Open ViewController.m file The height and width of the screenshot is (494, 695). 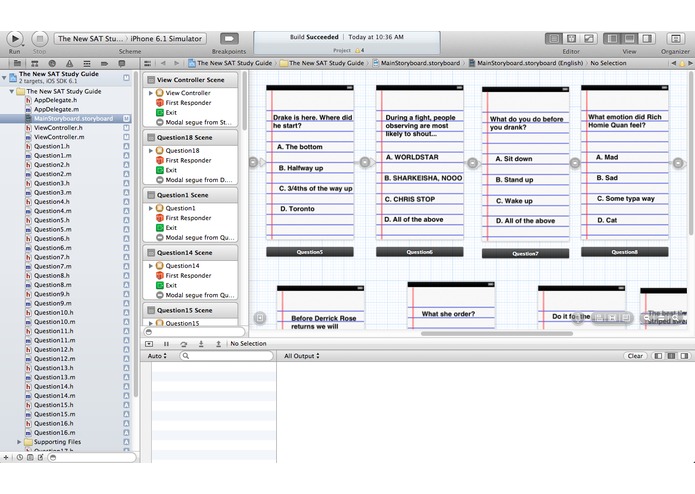tap(59, 137)
